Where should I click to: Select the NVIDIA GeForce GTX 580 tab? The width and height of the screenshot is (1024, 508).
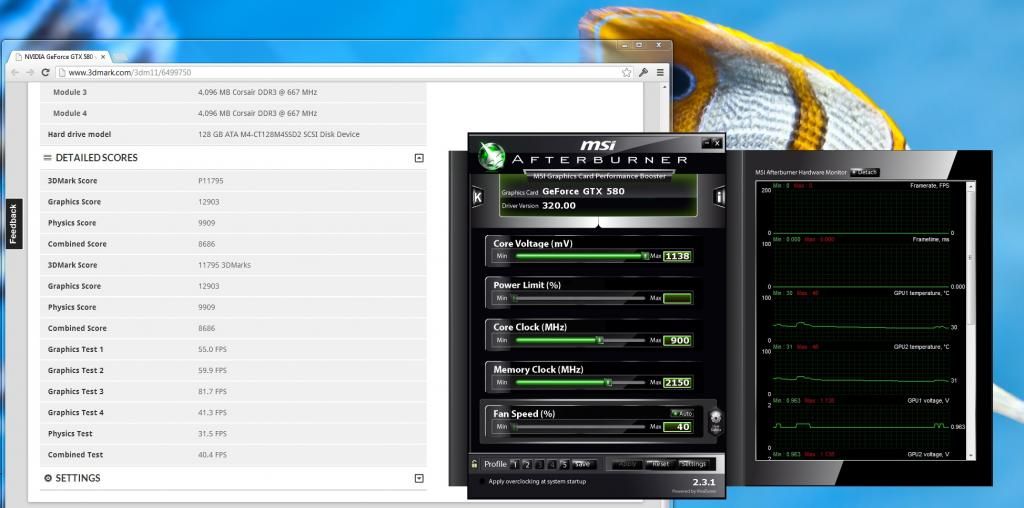pos(57,57)
